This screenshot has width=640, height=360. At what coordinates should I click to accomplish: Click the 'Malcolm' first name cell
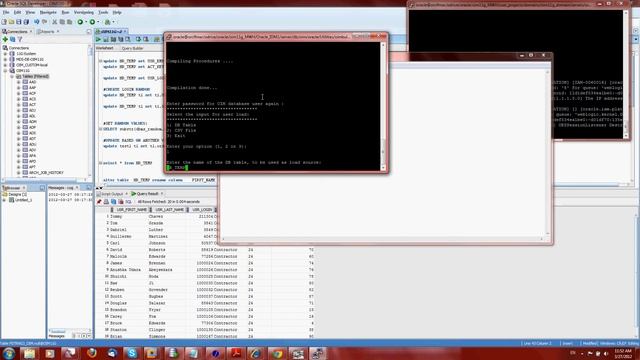[x=118, y=256]
